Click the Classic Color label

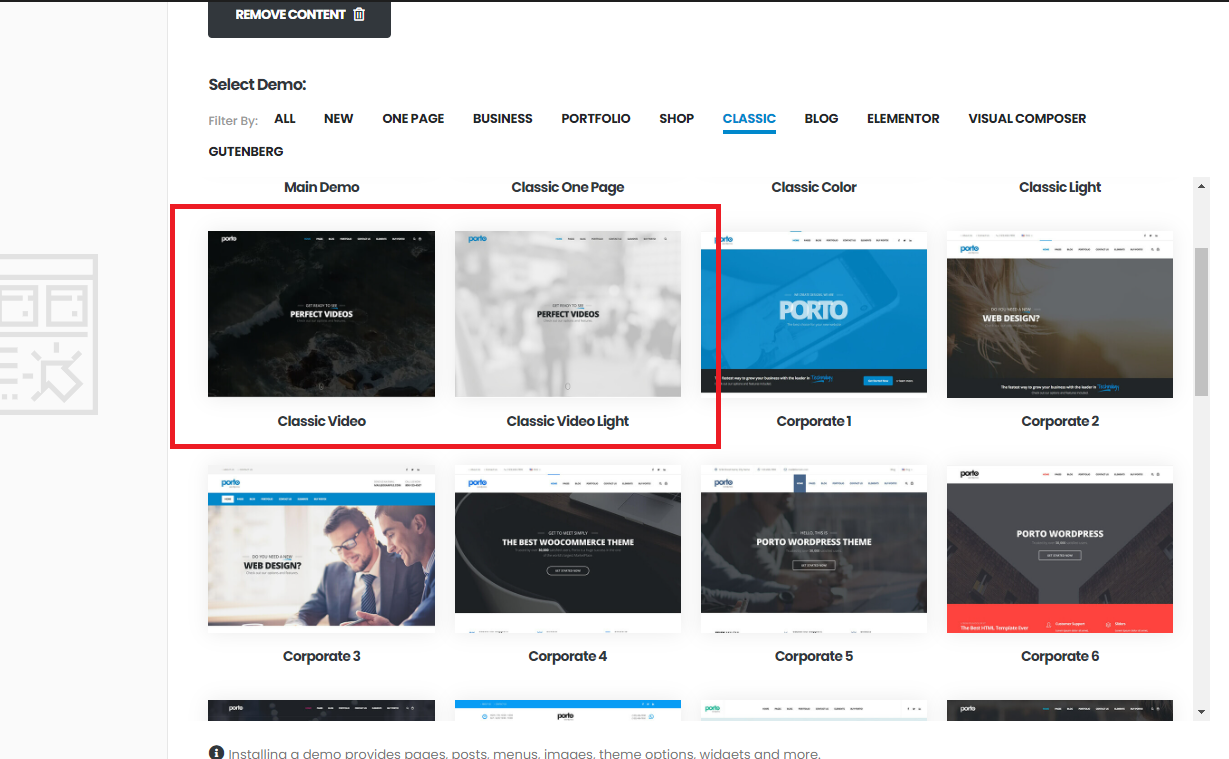pyautogui.click(x=814, y=187)
